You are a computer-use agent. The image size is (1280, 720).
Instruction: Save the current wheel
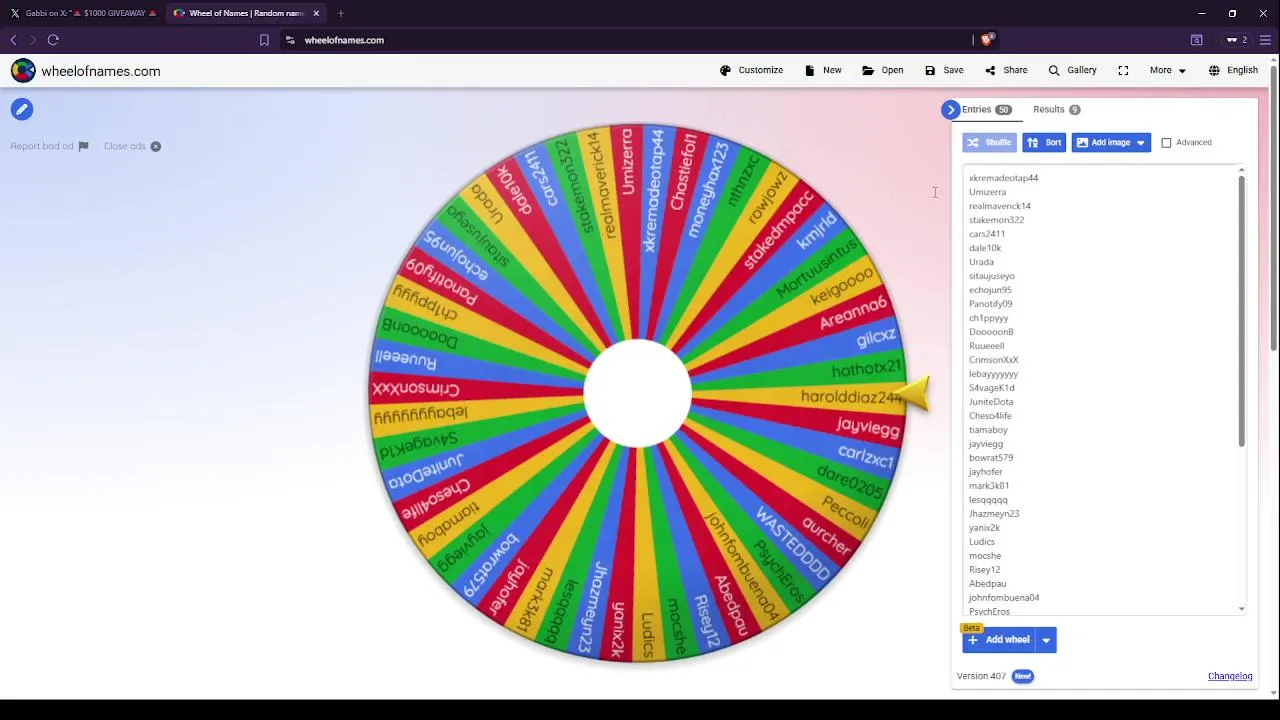pos(944,70)
